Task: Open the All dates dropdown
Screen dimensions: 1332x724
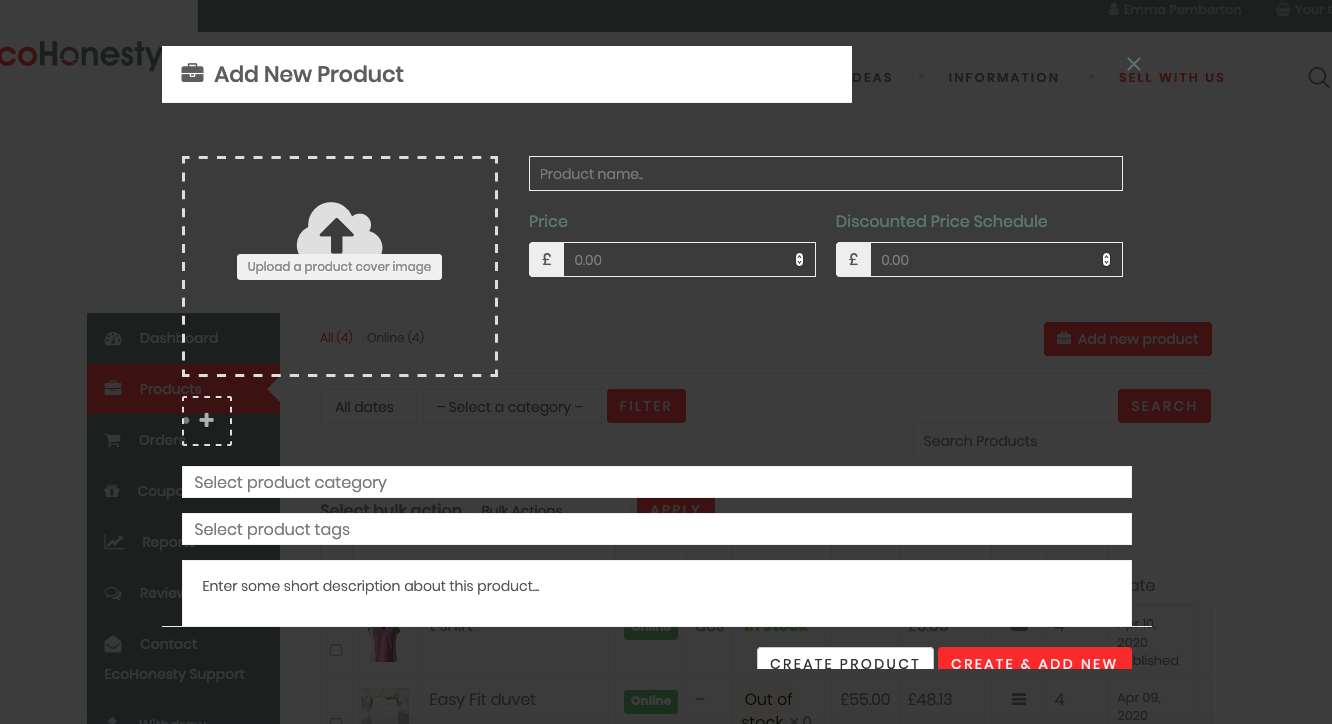Action: coord(368,407)
